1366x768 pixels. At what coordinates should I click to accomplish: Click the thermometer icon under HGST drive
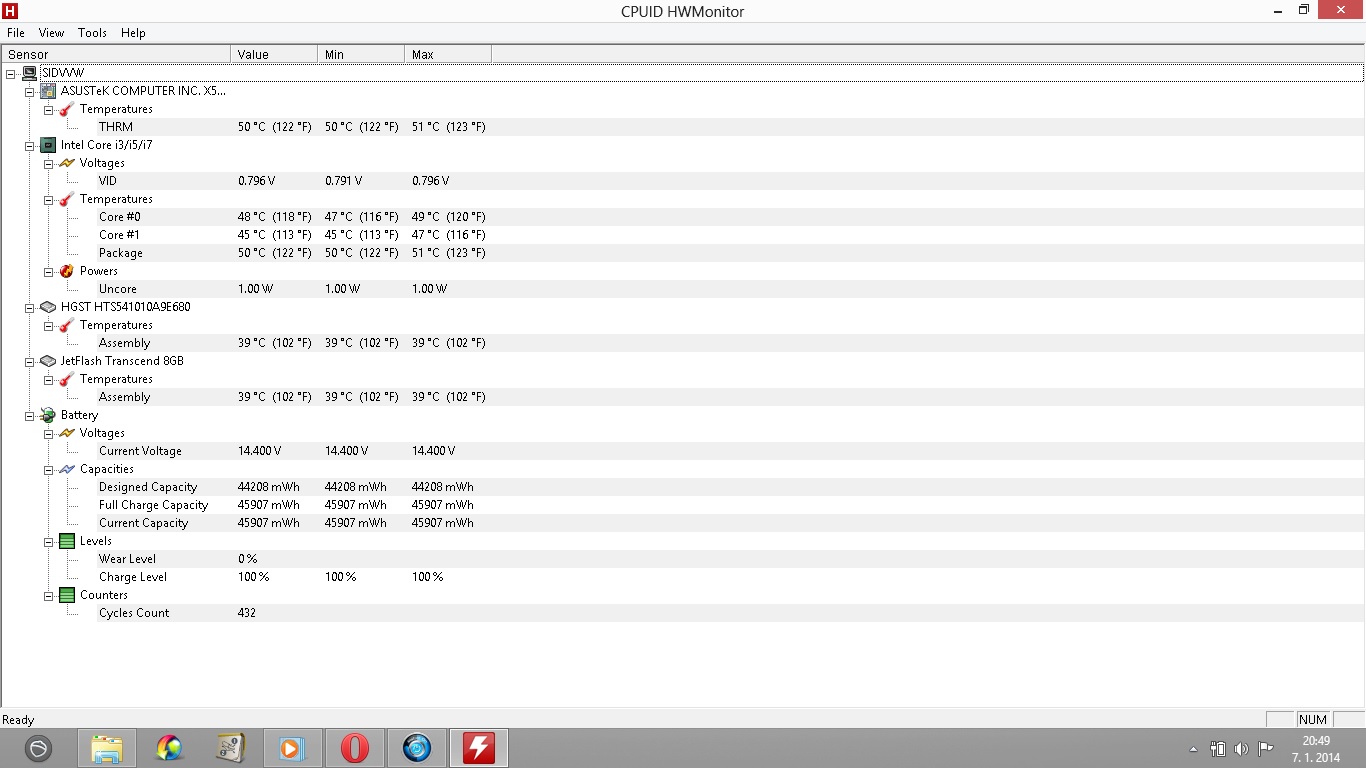(67, 325)
